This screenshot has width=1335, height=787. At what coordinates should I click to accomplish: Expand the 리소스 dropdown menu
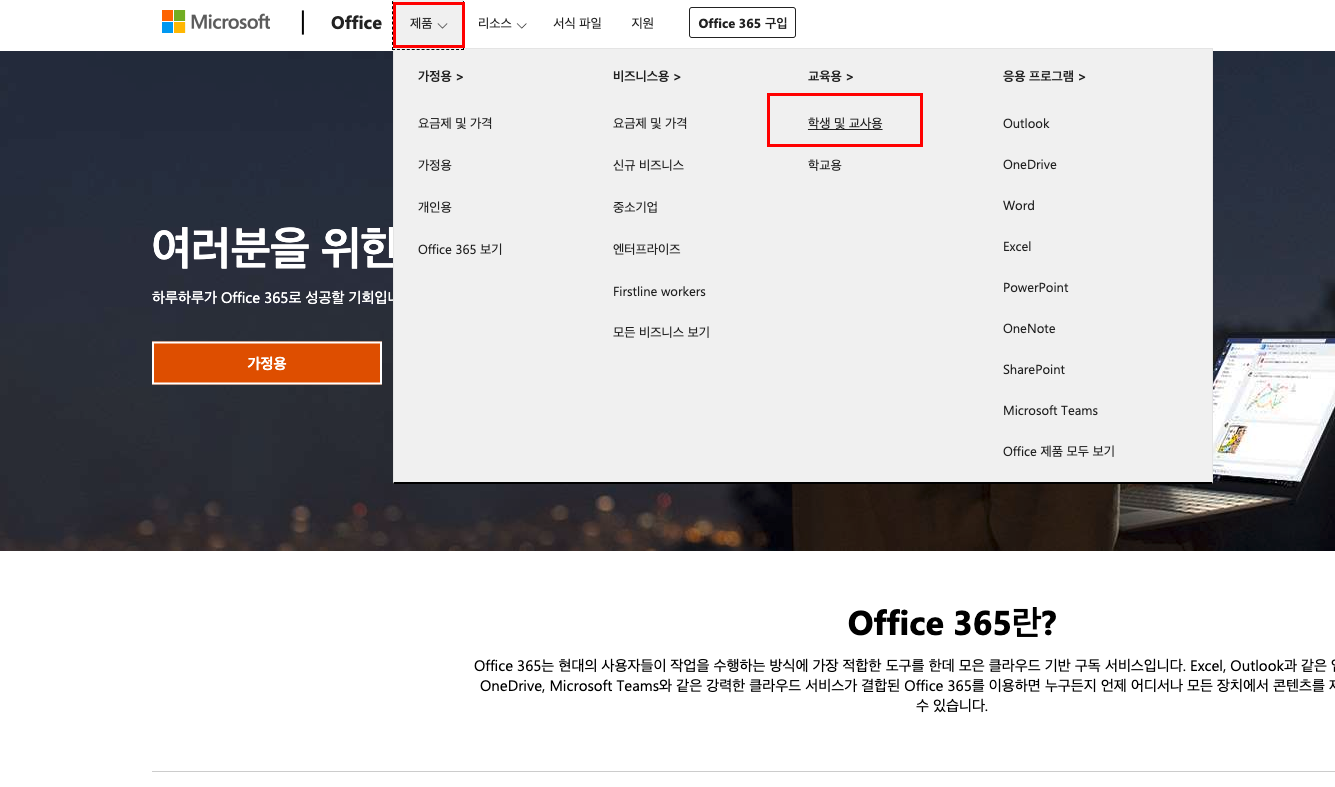click(x=502, y=24)
